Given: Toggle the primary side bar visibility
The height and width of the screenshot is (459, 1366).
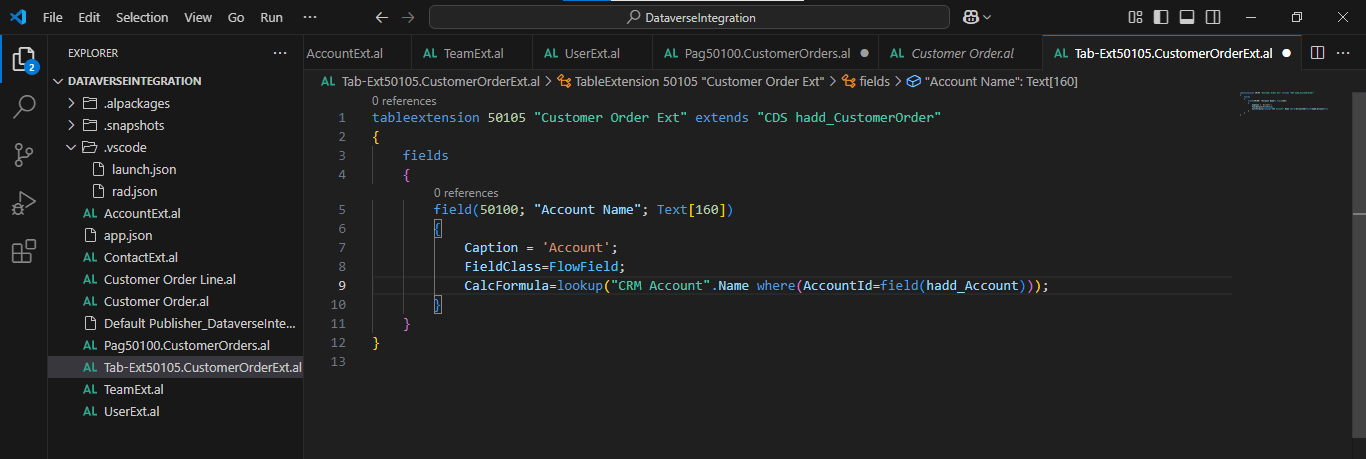Looking at the screenshot, I should [1161, 17].
